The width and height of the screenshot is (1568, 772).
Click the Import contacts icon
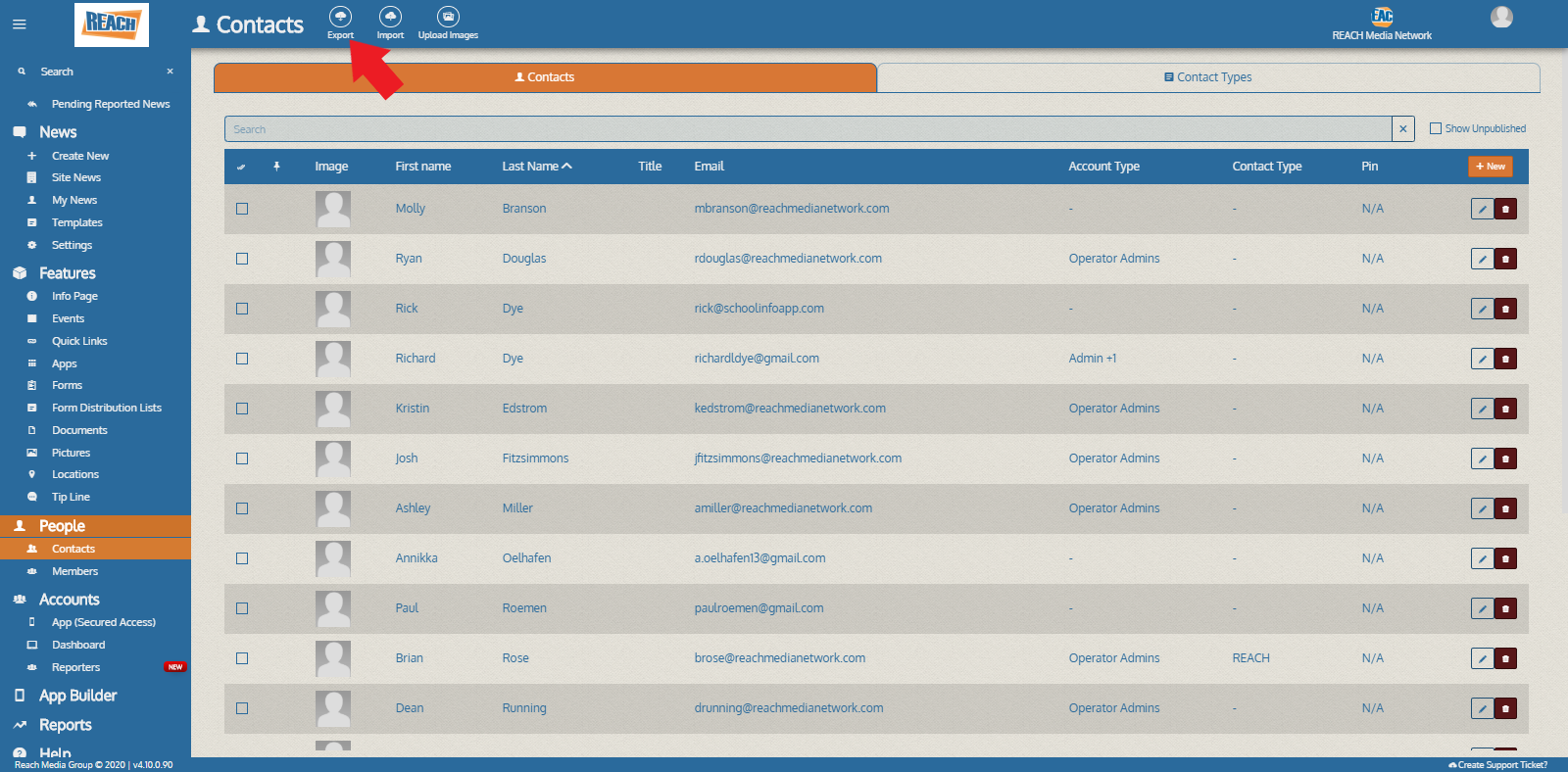(x=390, y=17)
